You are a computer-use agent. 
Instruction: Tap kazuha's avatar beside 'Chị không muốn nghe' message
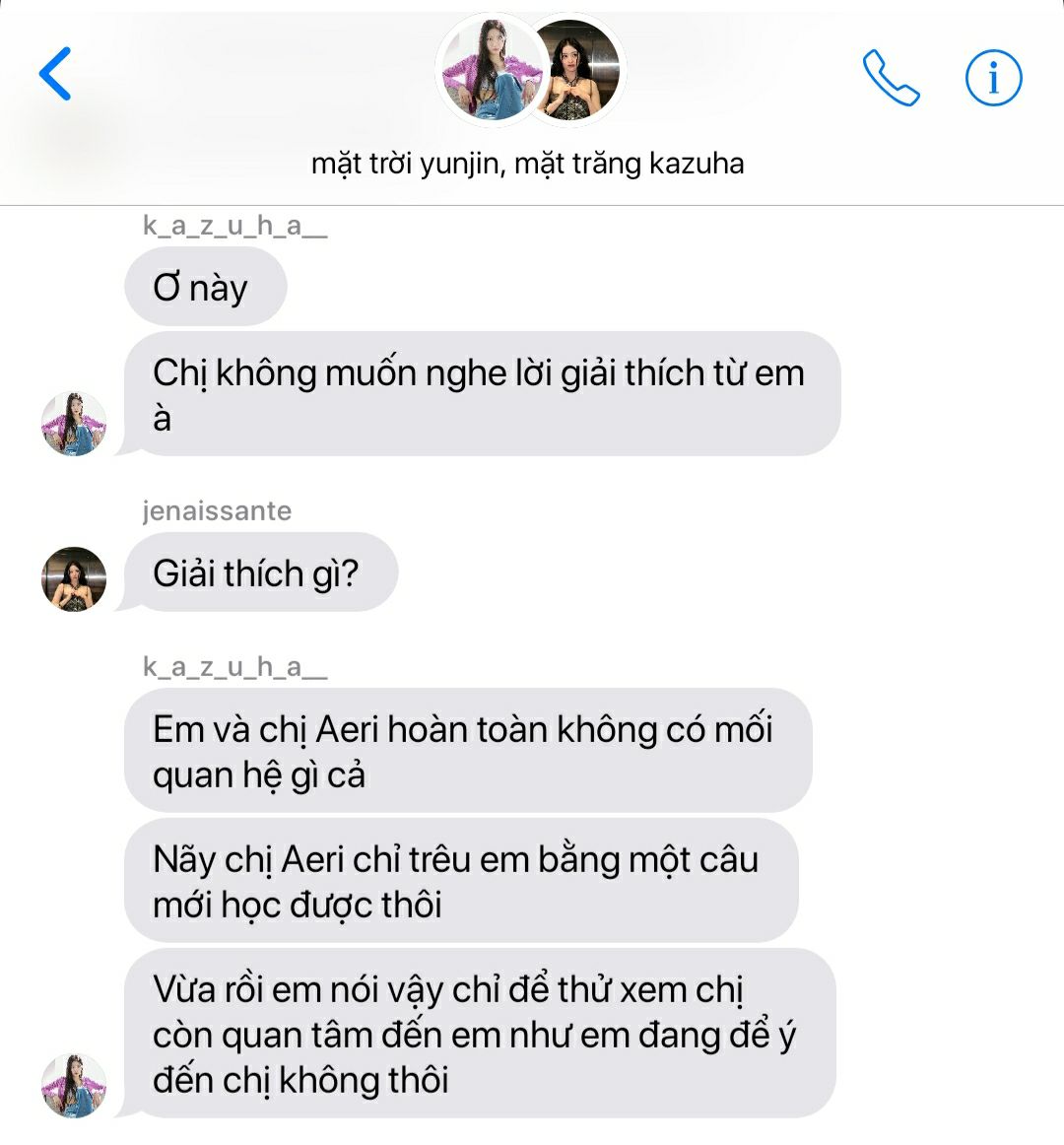[x=74, y=424]
